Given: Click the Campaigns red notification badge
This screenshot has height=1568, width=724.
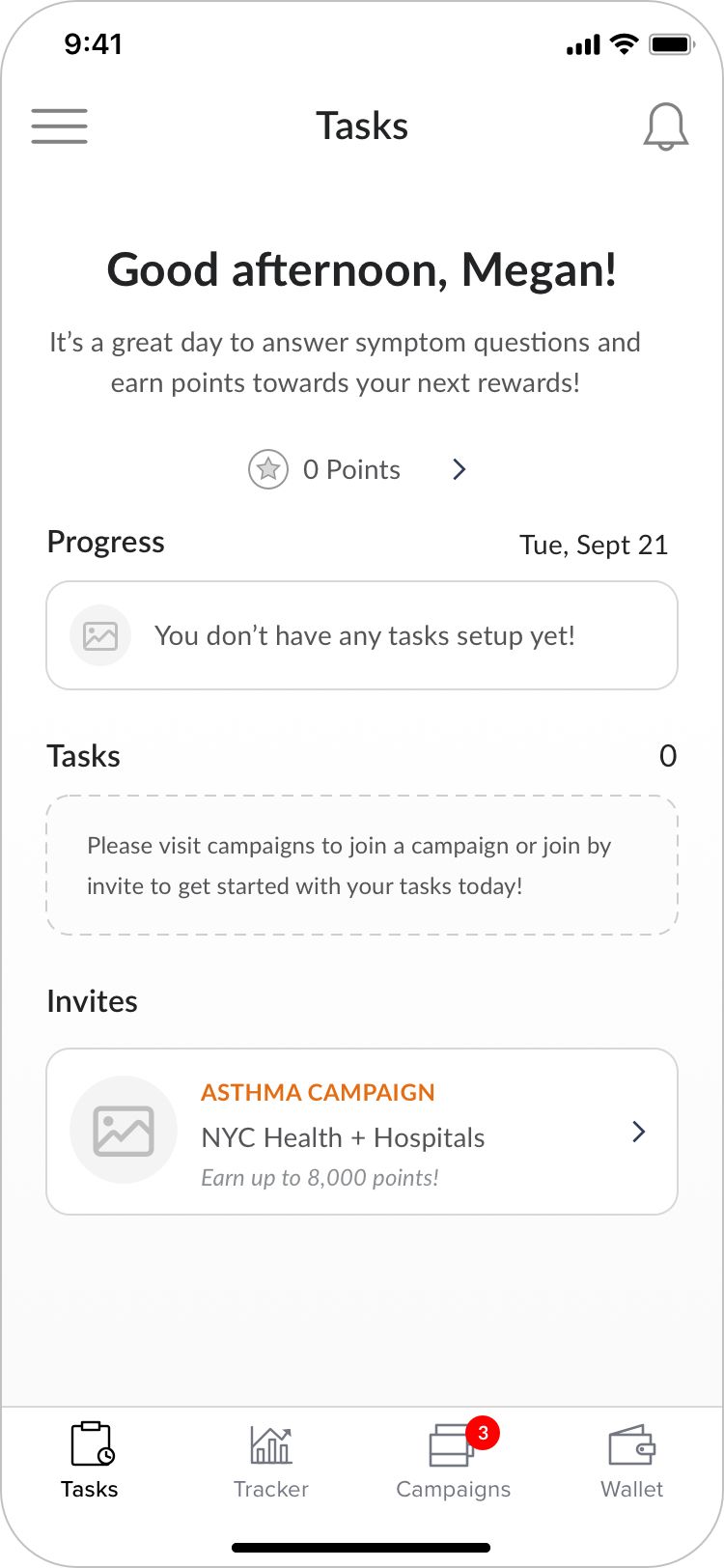Looking at the screenshot, I should click(x=482, y=1432).
